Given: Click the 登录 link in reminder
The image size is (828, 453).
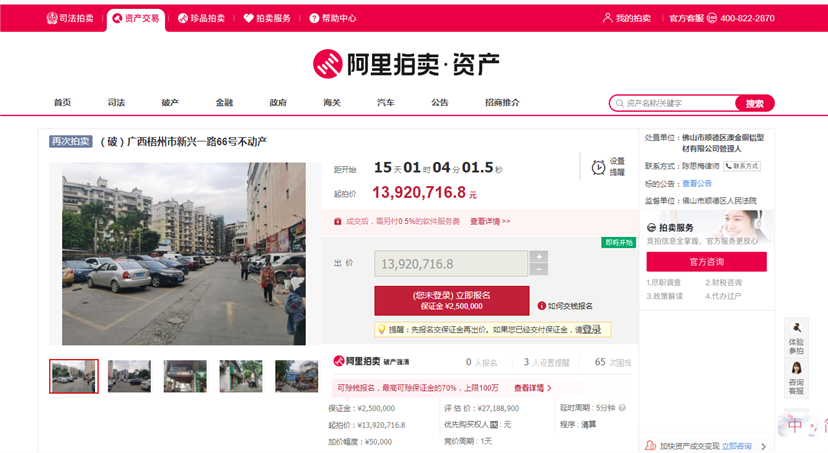Looking at the screenshot, I should point(591,329).
